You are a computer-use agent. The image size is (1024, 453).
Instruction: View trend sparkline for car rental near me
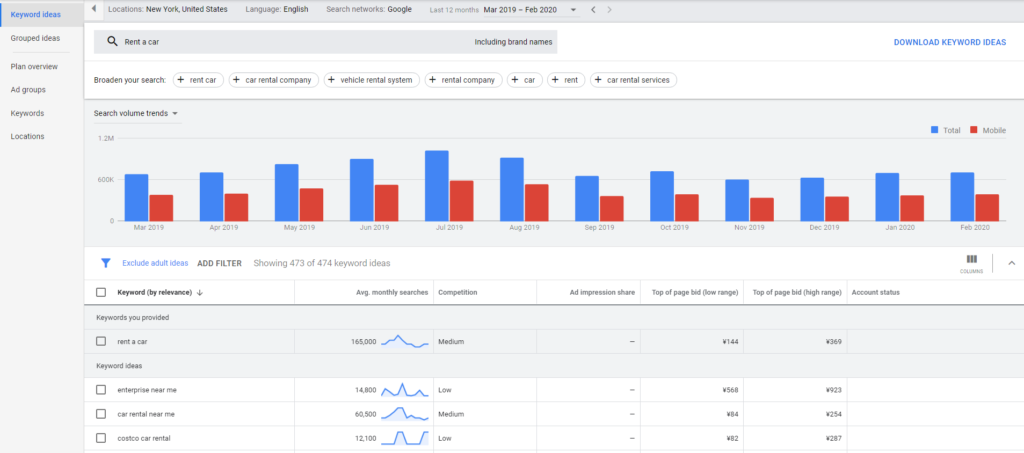[405, 414]
